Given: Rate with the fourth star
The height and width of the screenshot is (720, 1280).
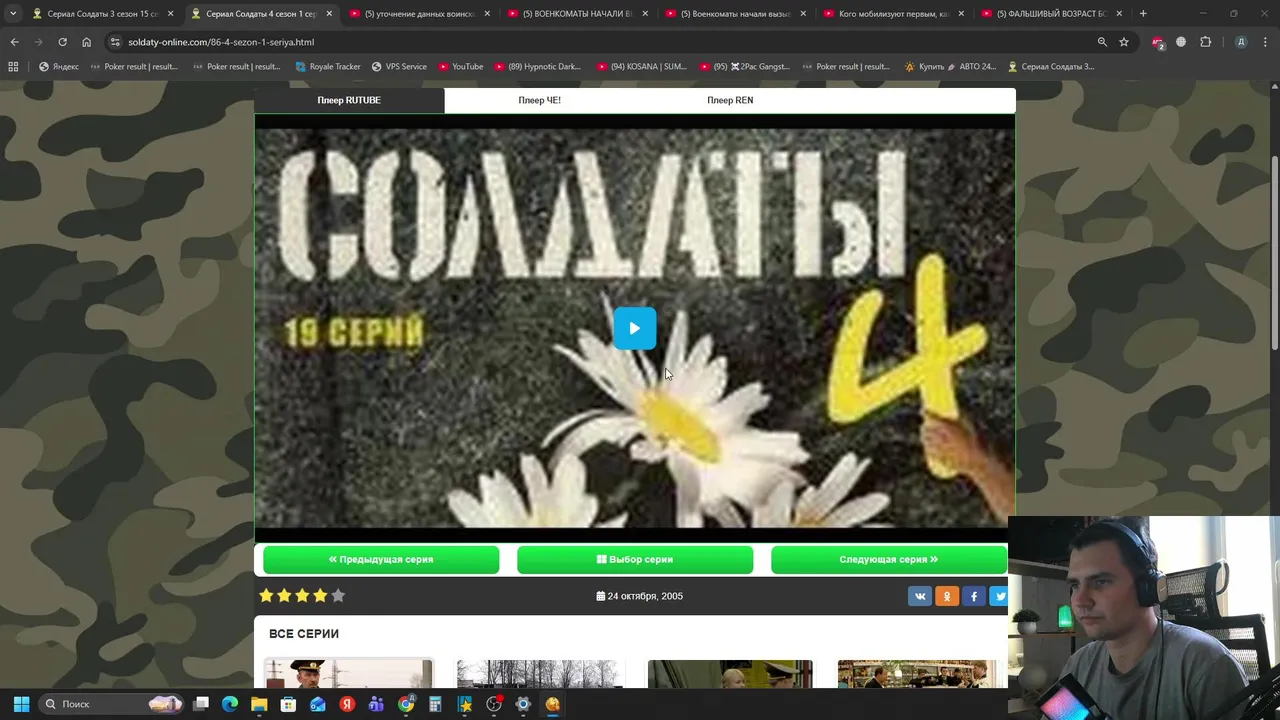Looking at the screenshot, I should coord(320,595).
